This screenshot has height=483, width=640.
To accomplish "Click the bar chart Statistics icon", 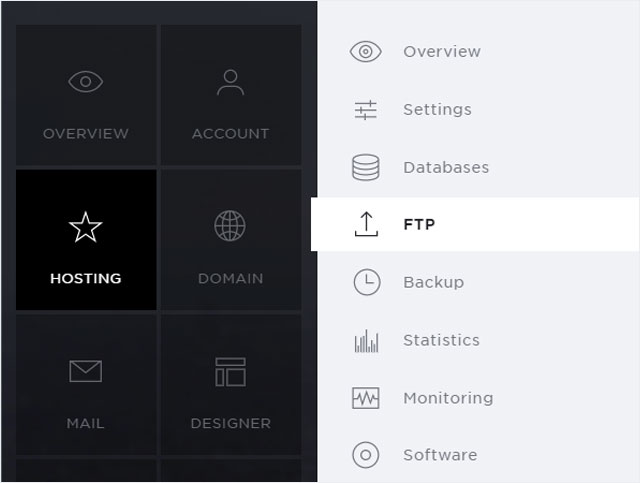I will pyautogui.click(x=366, y=341).
